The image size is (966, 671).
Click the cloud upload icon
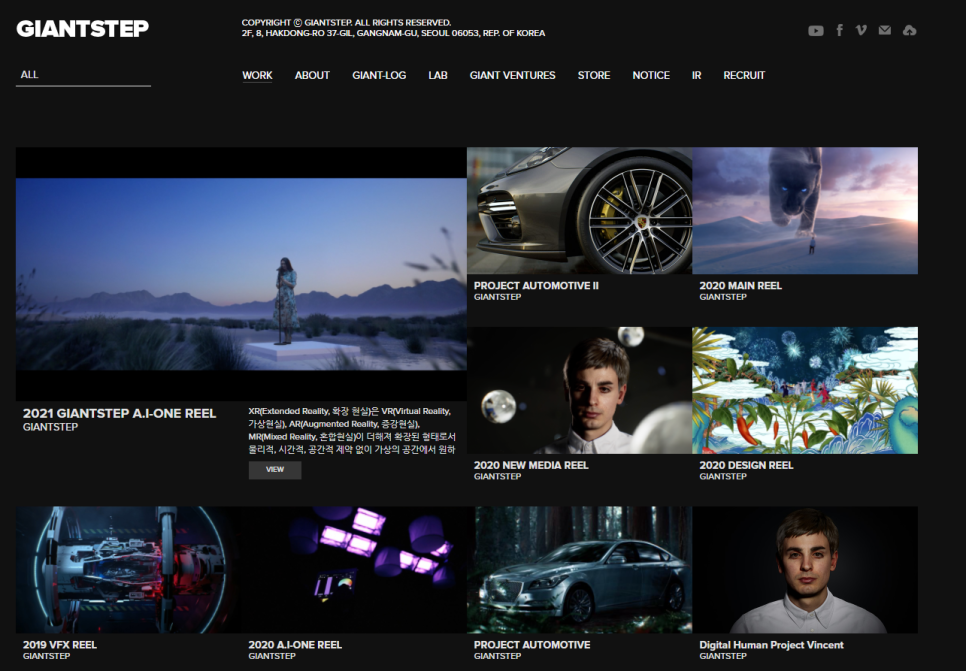(x=909, y=30)
